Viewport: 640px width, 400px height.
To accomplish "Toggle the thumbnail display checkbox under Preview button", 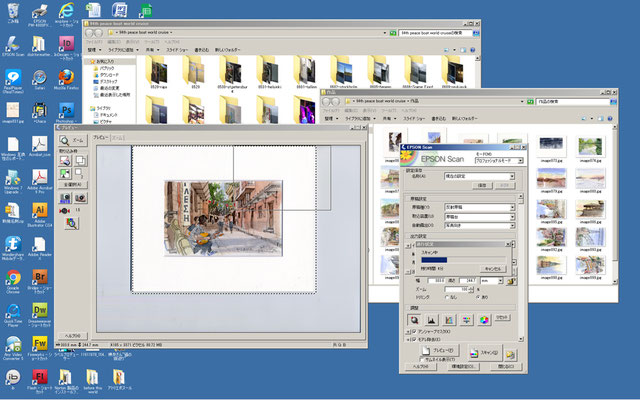I will click(x=422, y=360).
